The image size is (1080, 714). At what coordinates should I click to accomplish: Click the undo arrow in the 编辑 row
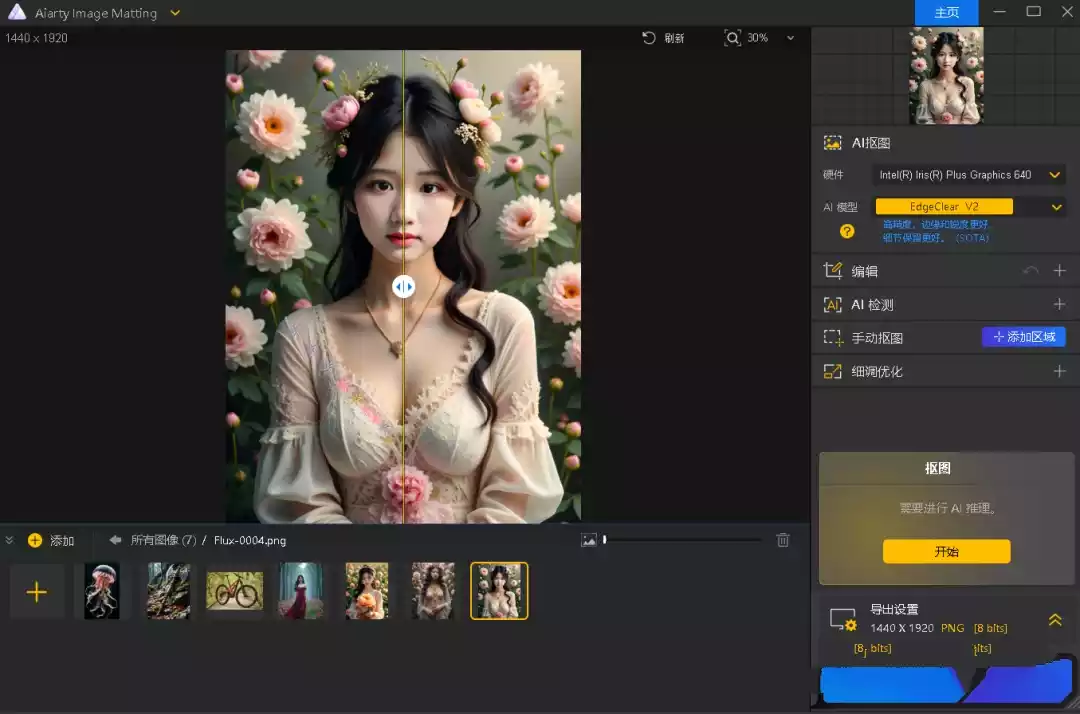(x=1030, y=271)
